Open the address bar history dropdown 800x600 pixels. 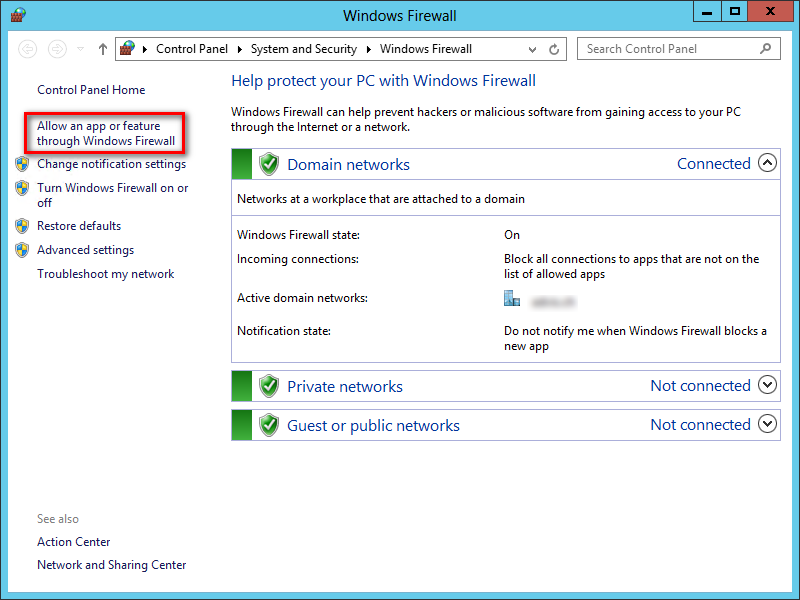(x=534, y=48)
